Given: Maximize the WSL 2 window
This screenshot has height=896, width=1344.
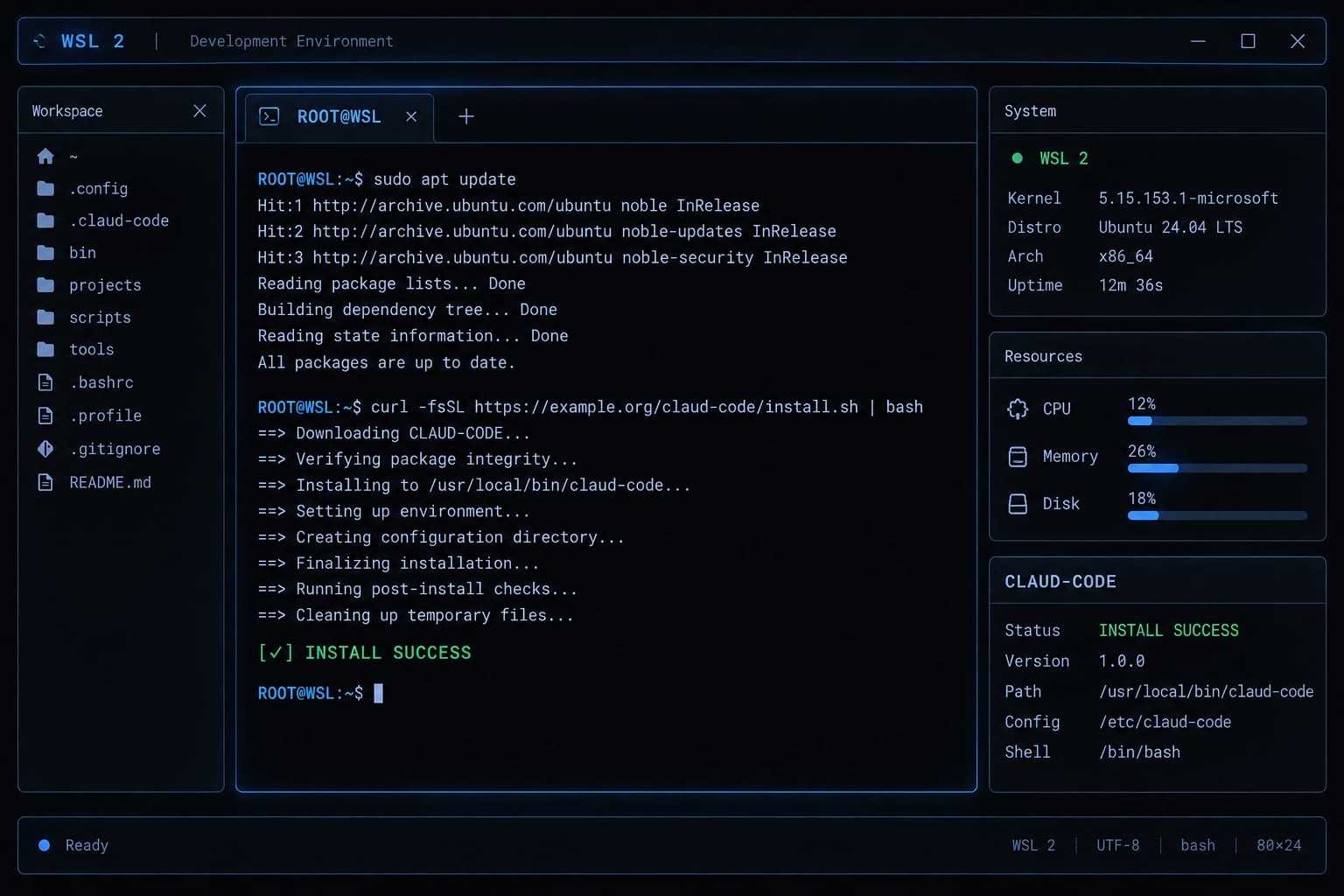Looking at the screenshot, I should (1248, 41).
